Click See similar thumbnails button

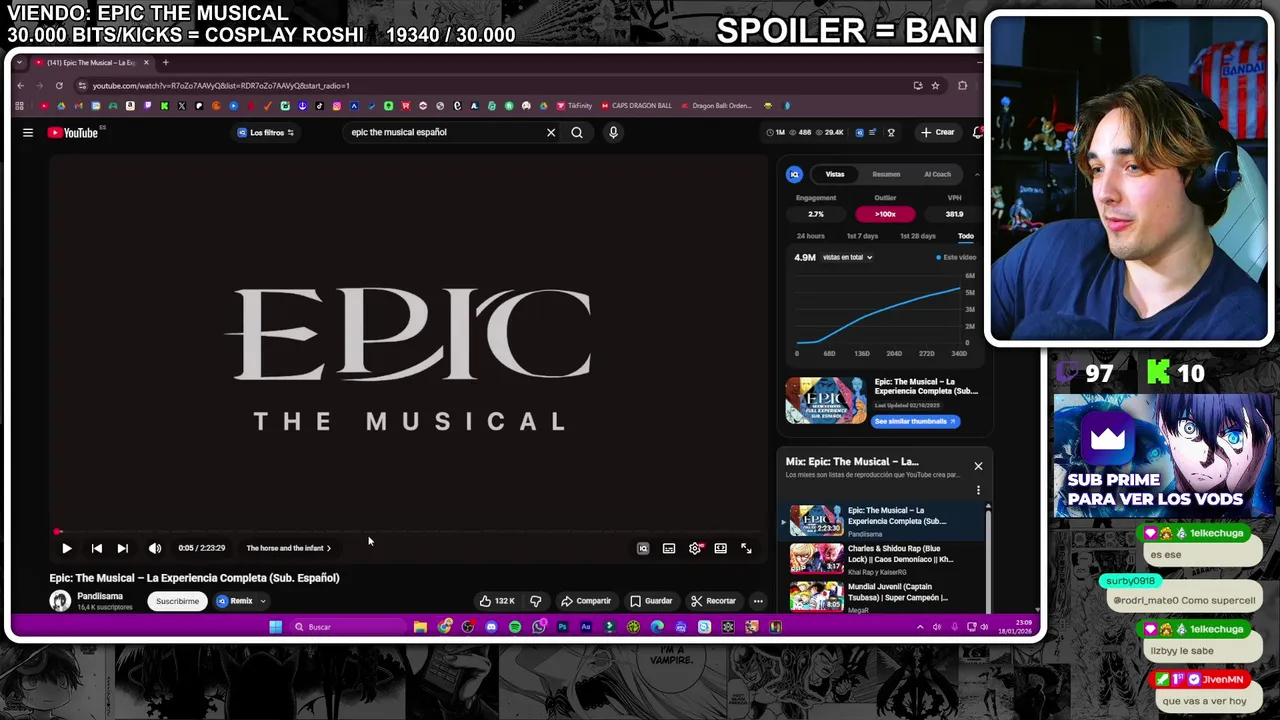pyautogui.click(x=916, y=421)
